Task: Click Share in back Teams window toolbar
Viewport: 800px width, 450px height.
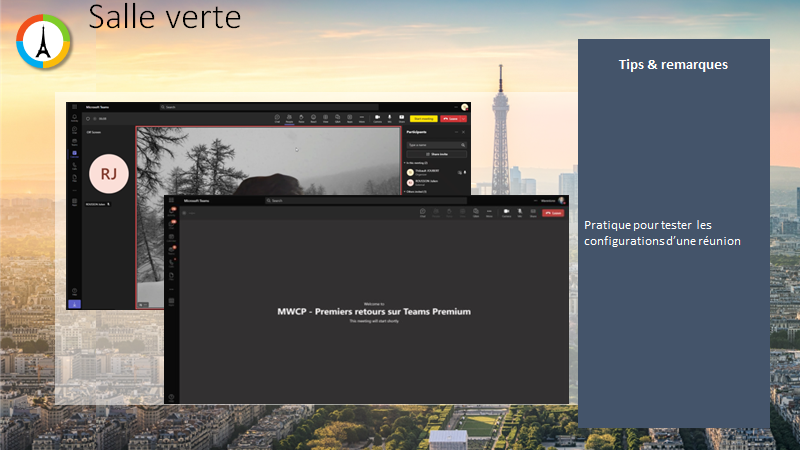Action: (402, 118)
